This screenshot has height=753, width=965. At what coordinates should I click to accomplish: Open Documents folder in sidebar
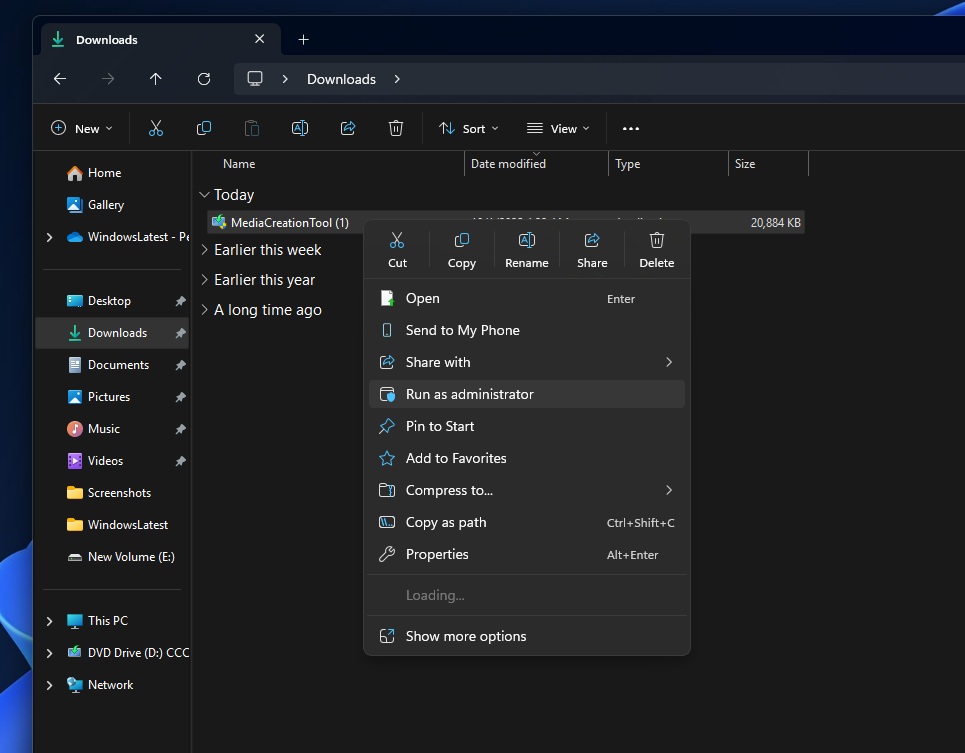pos(118,365)
